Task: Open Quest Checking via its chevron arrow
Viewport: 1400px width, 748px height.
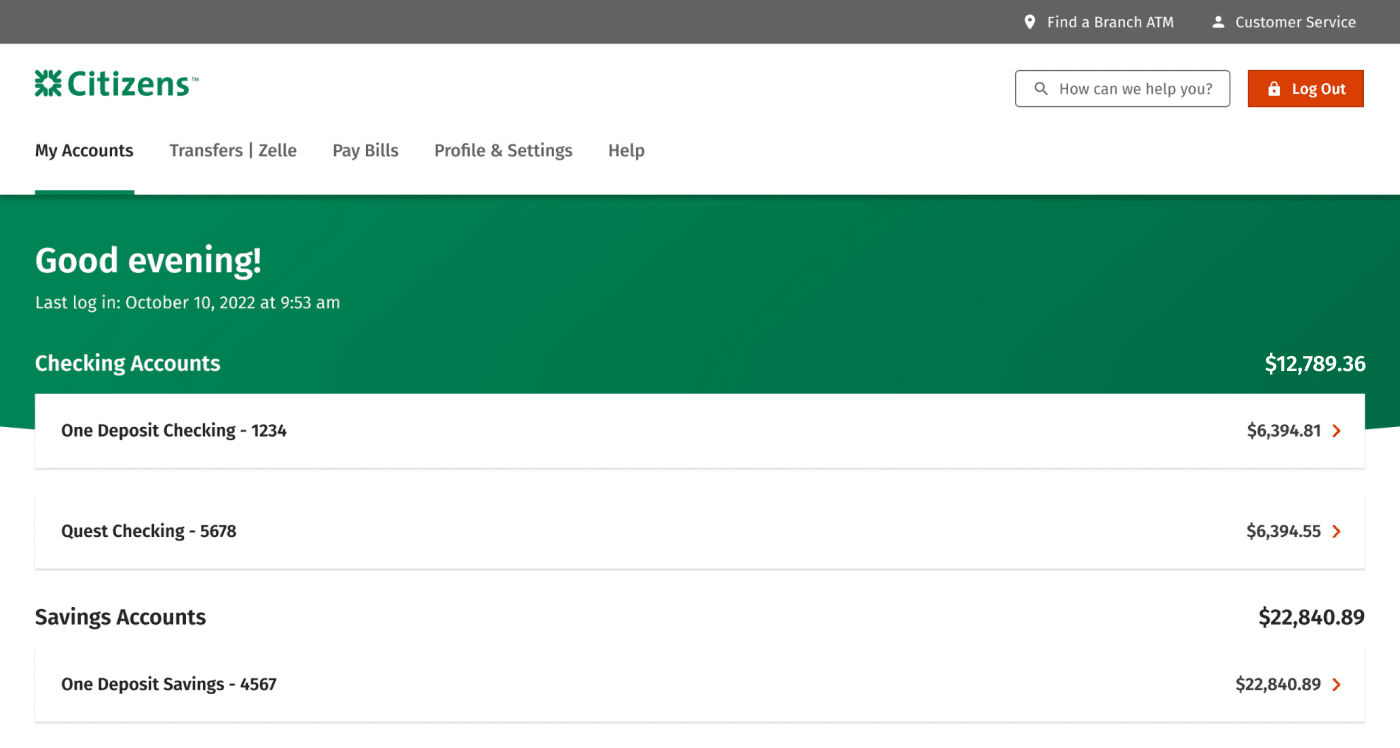Action: (1336, 531)
